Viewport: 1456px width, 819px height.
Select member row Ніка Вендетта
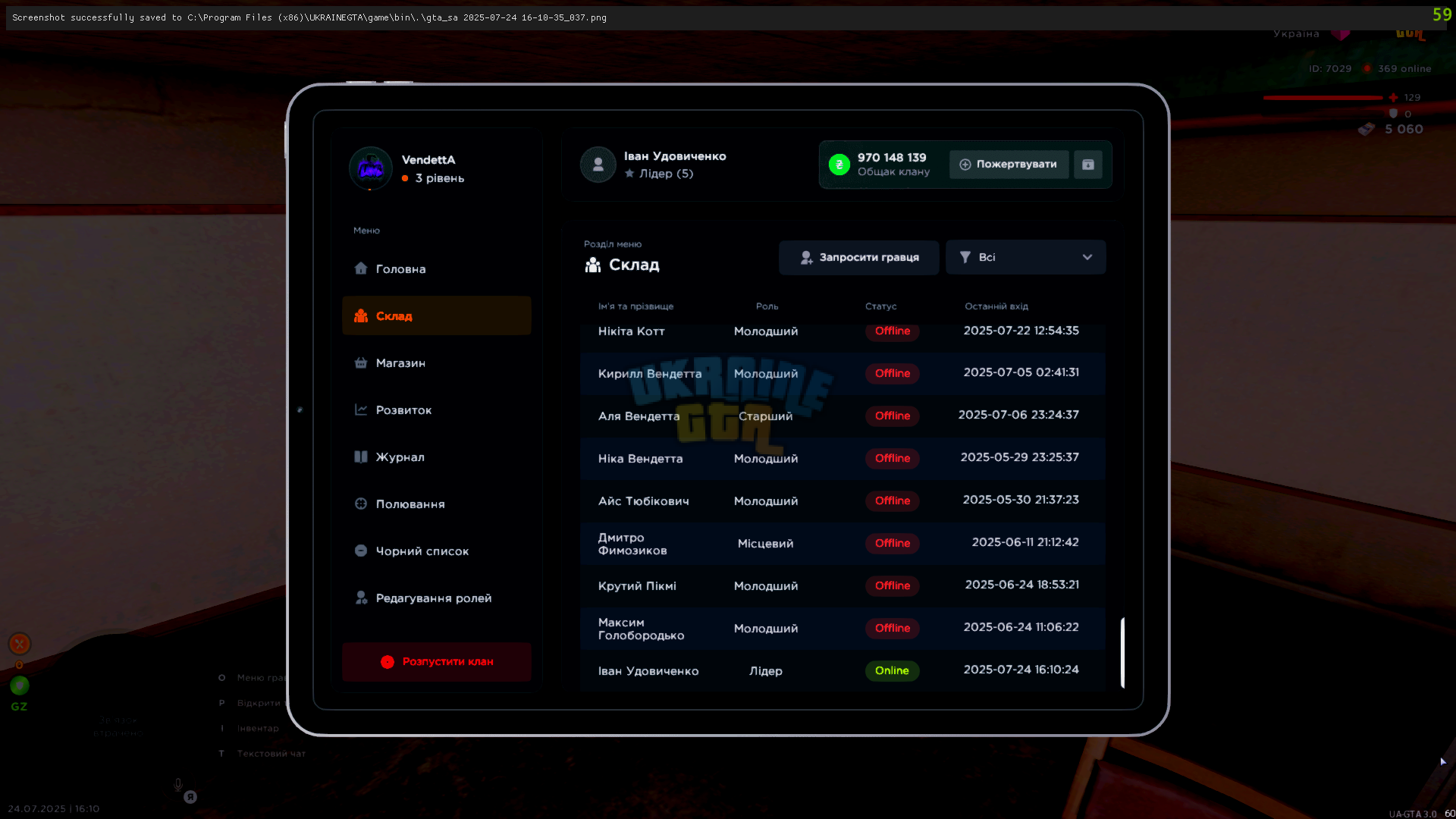tap(843, 458)
